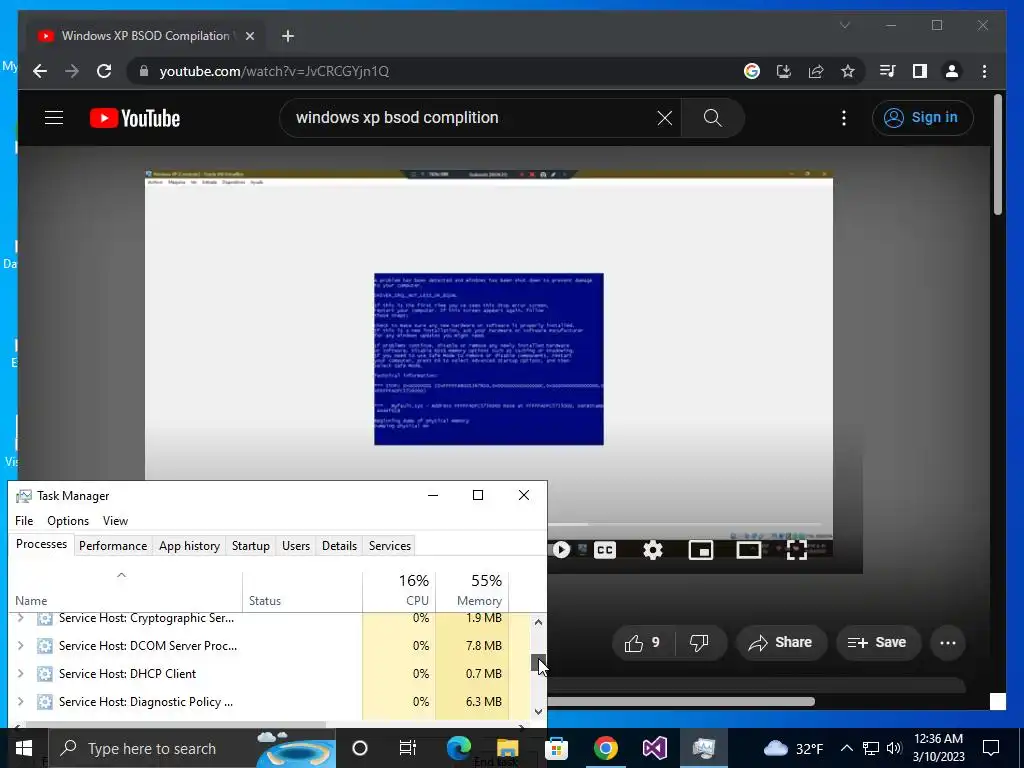Screen dimensions: 1024x768
Task: Click the install app icon in address bar
Action: pos(784,71)
